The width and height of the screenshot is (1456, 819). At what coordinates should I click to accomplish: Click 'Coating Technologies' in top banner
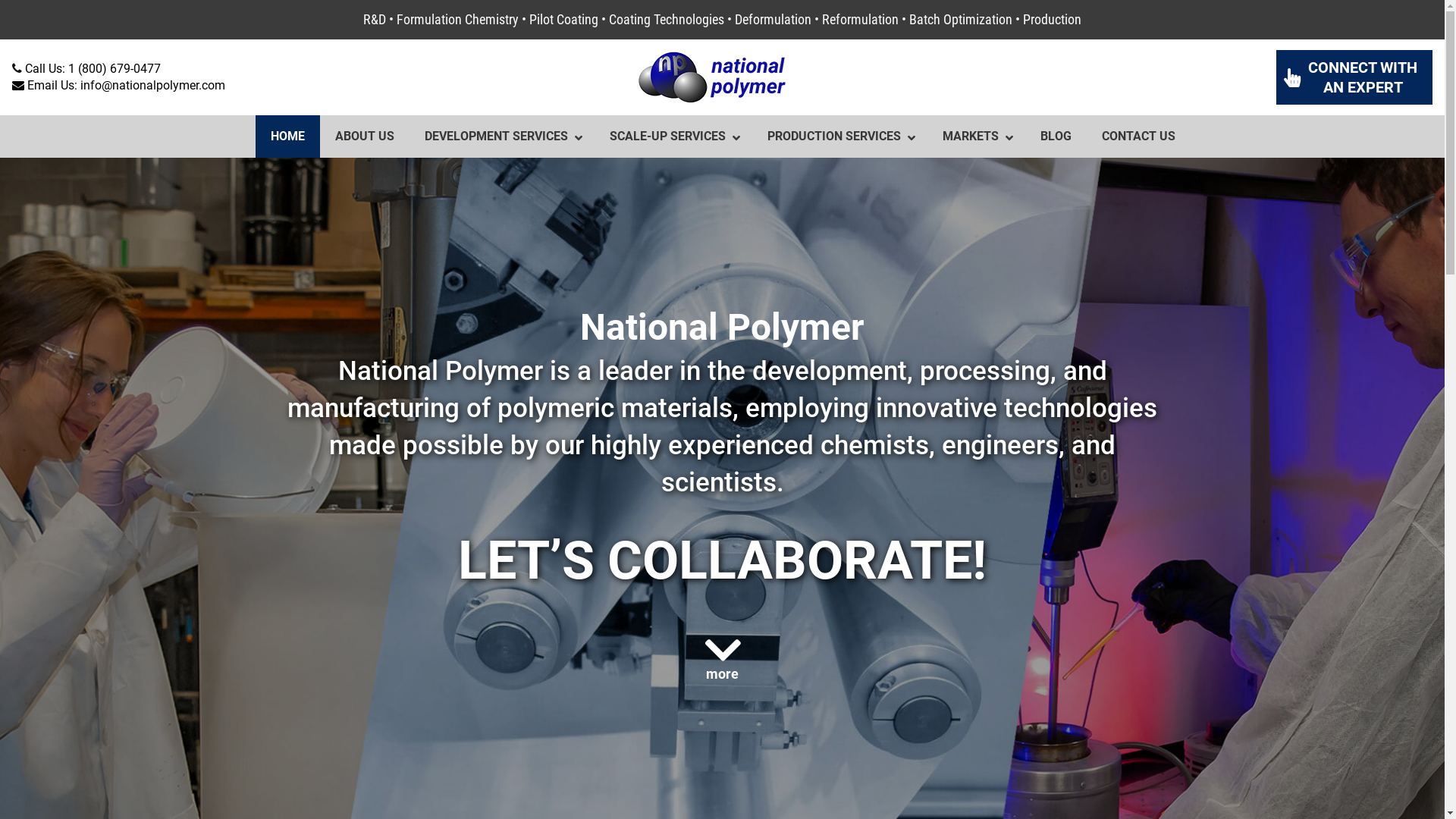tap(667, 20)
